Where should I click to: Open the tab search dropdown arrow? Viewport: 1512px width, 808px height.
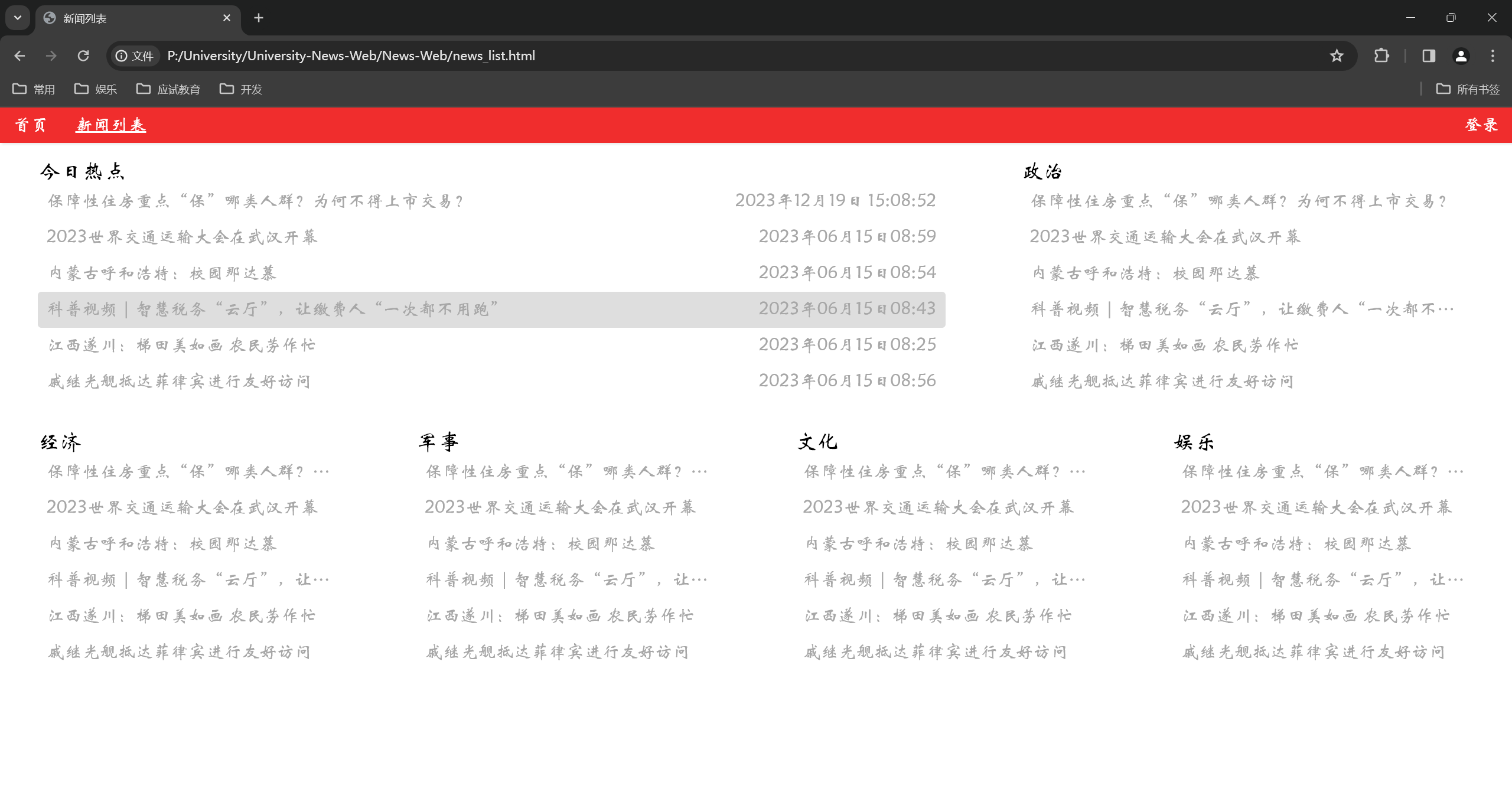18,18
